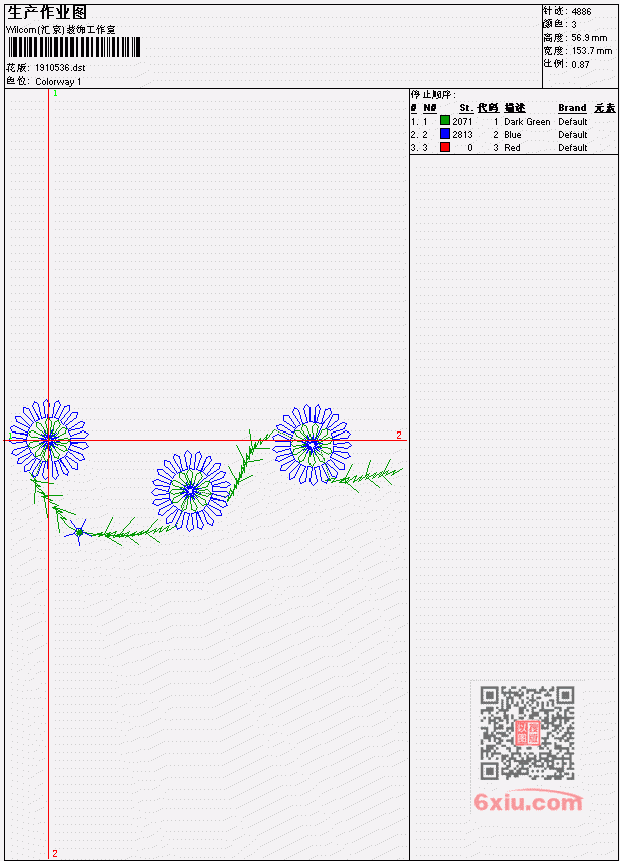This screenshot has height=861, width=620.
Task: Select the Red thread color swatch
Action: pyautogui.click(x=445, y=147)
